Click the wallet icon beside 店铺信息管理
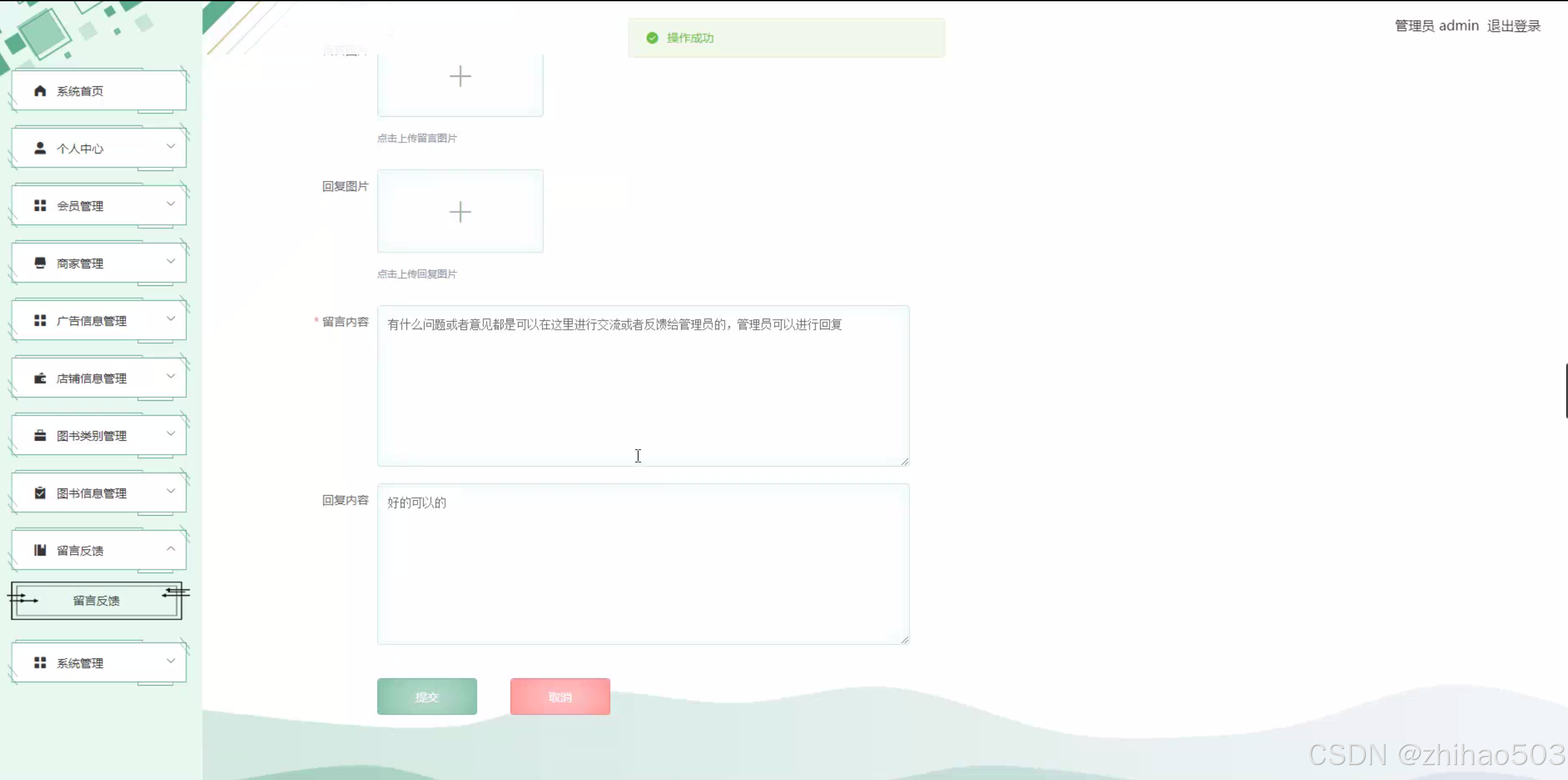This screenshot has width=1568, height=780. 40,378
